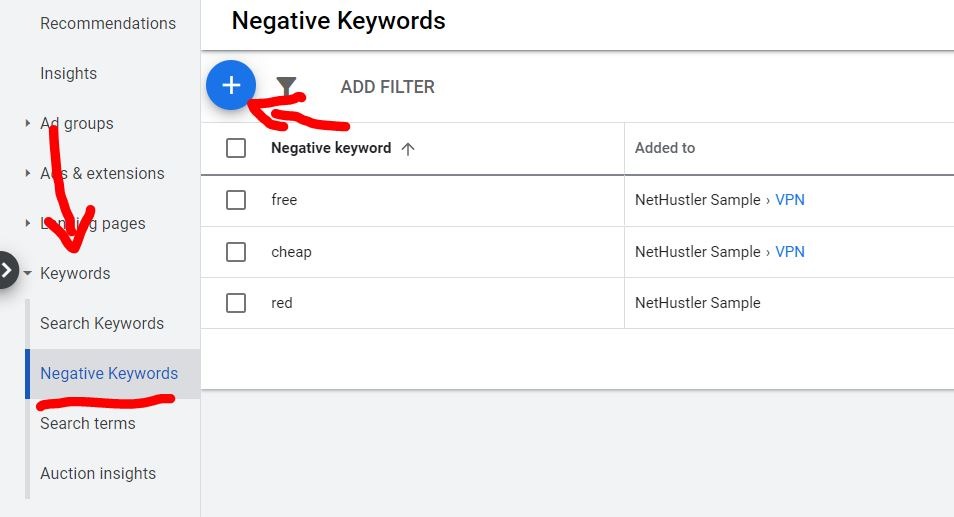Check the box for keyword cheap
This screenshot has width=954, height=517.
(236, 252)
